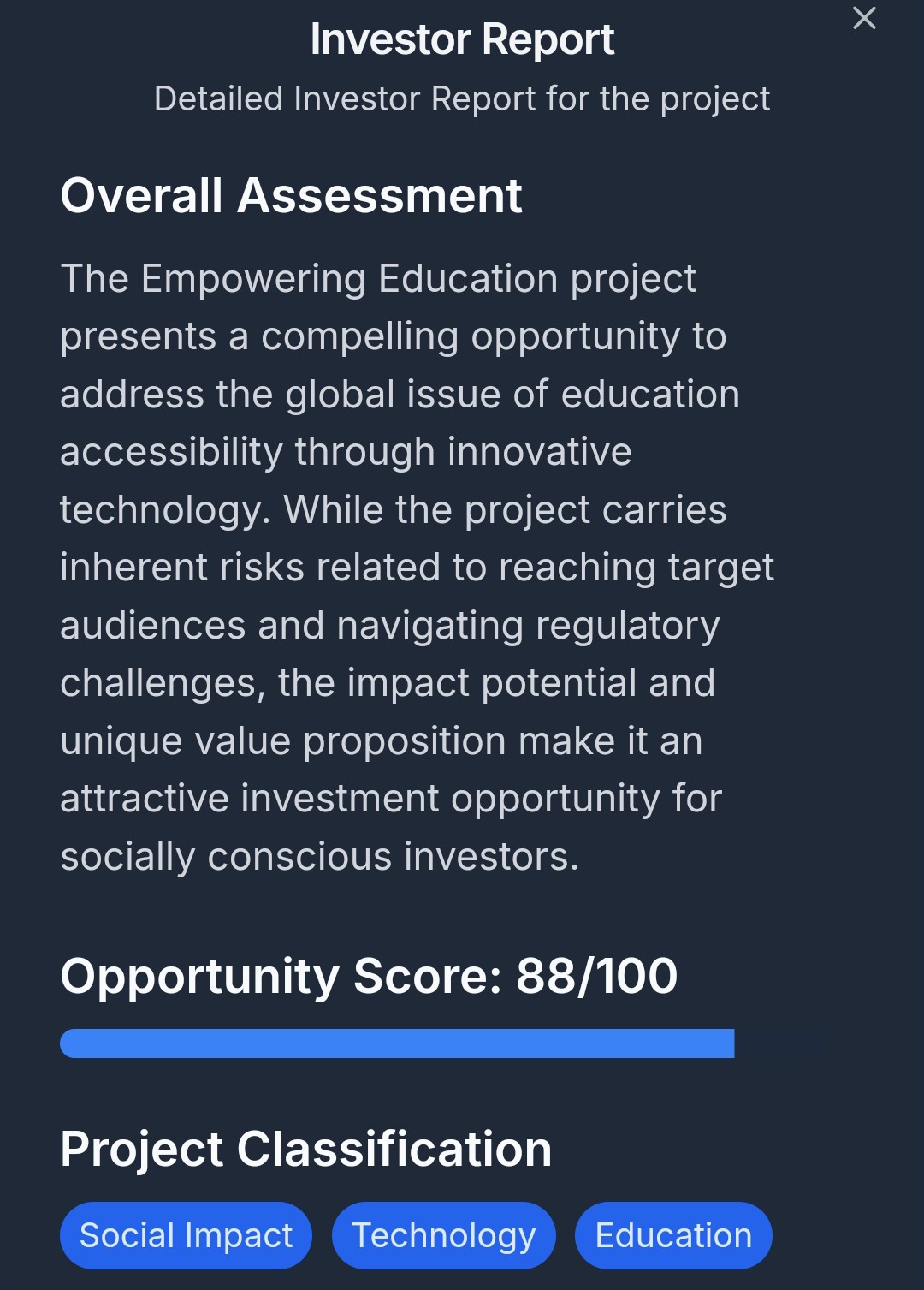Select the Social Impact classification tag
Screen dimensions: 924x1290
coord(186,1235)
